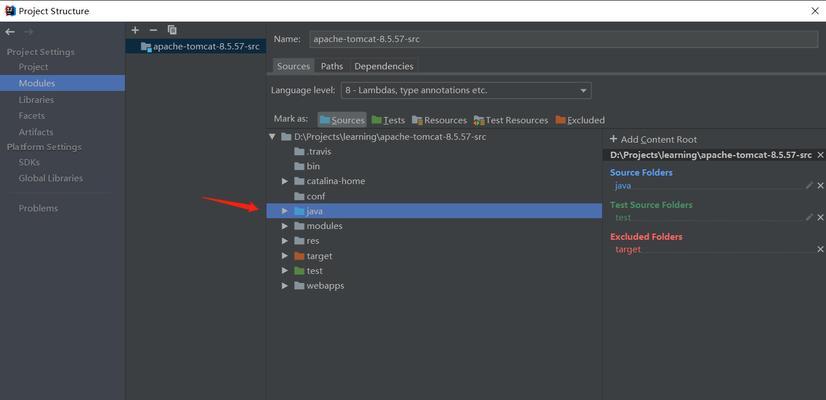Unmark target excluded folder with X

(x=820, y=249)
